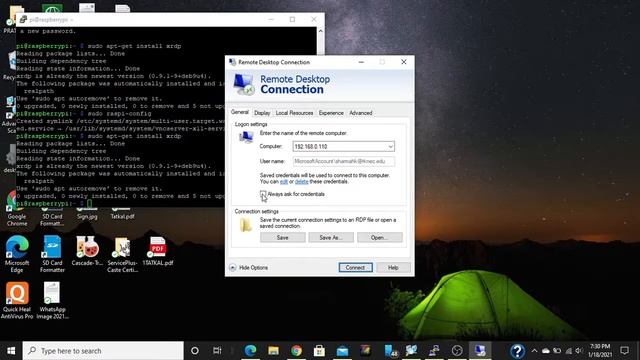This screenshot has width=640, height=360.
Task: Click the delete credentials link
Action: tap(302, 182)
